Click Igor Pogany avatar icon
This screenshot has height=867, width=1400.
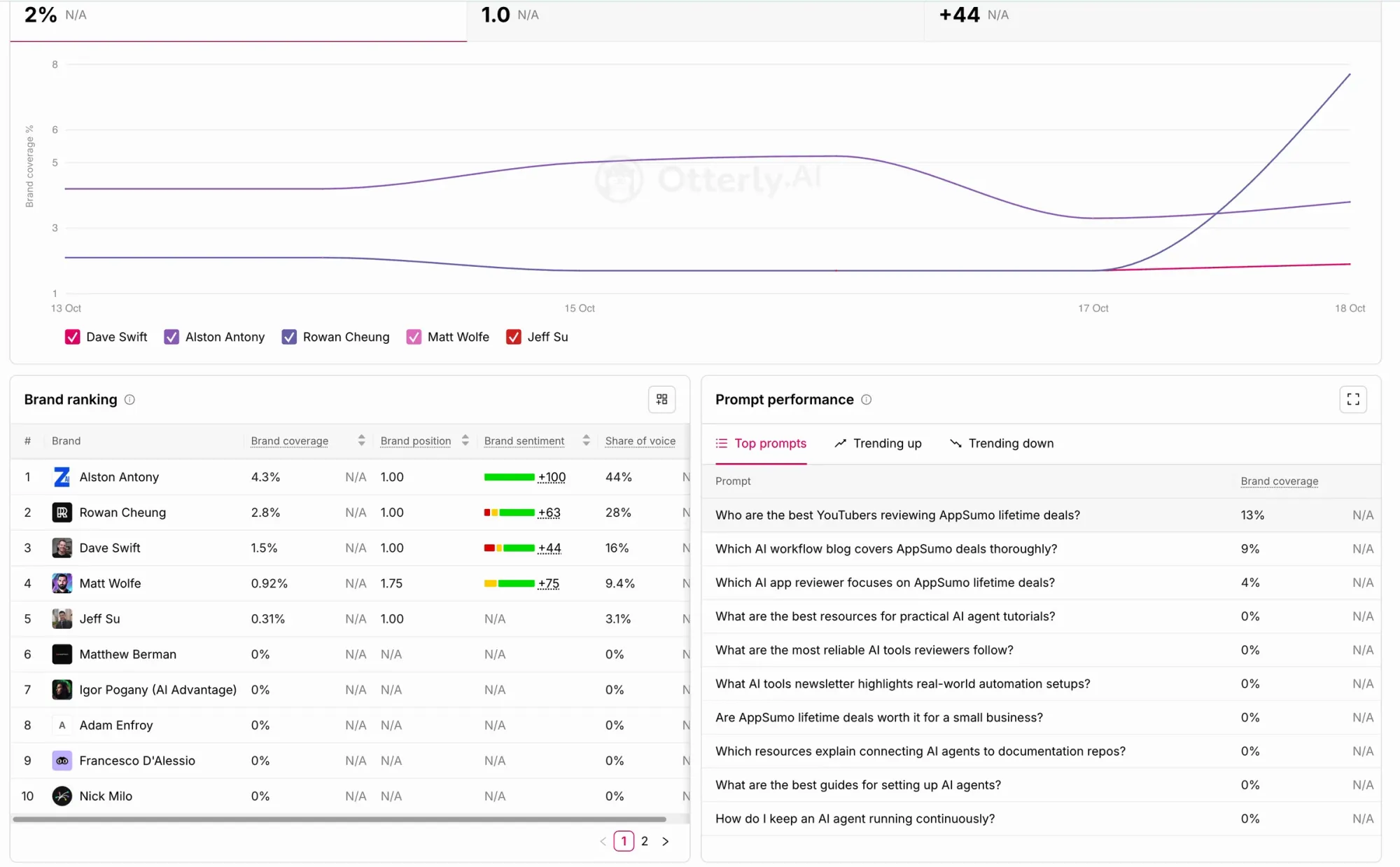(x=62, y=690)
